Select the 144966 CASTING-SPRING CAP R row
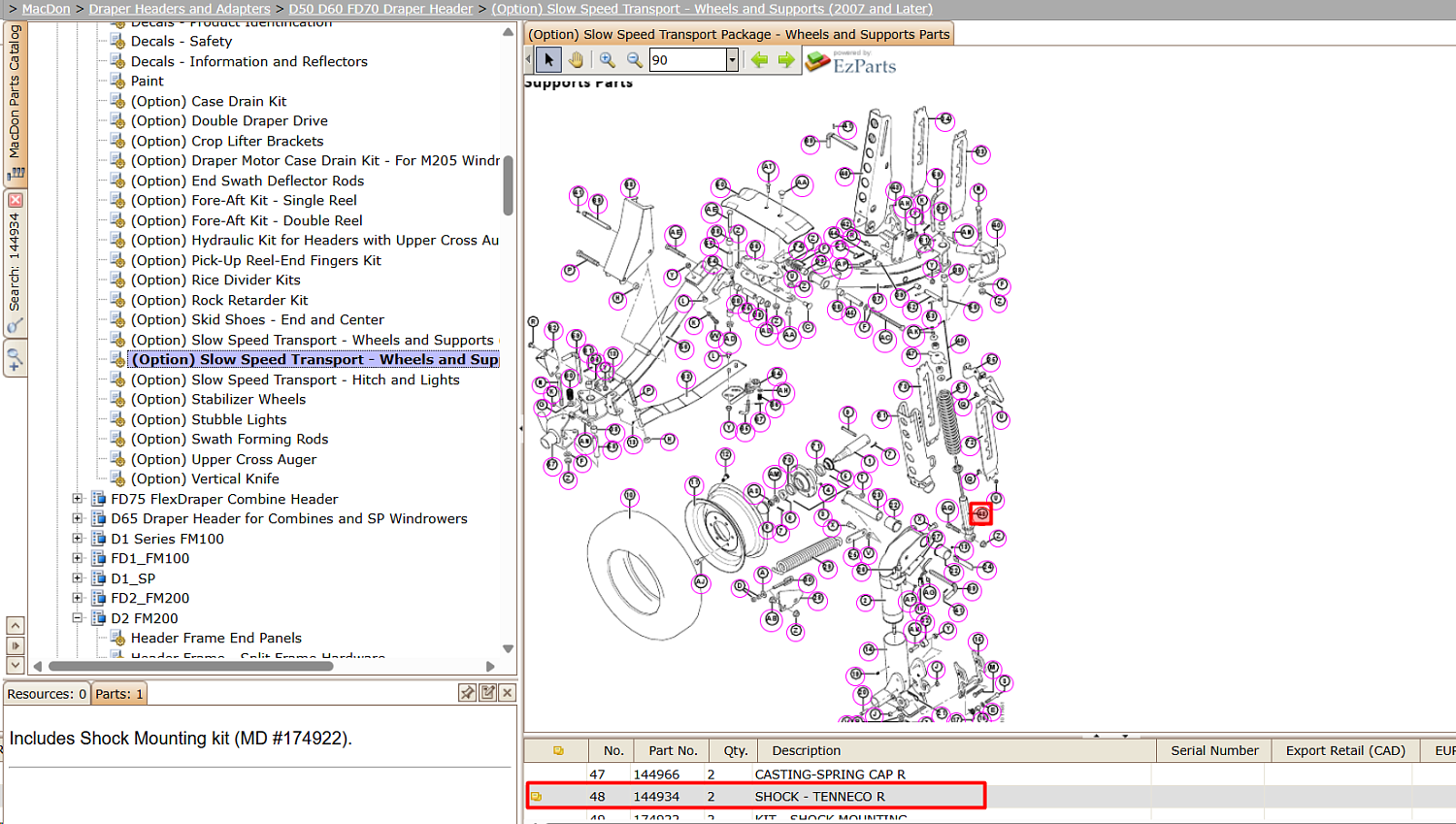The width and height of the screenshot is (1456, 824). (x=990, y=775)
